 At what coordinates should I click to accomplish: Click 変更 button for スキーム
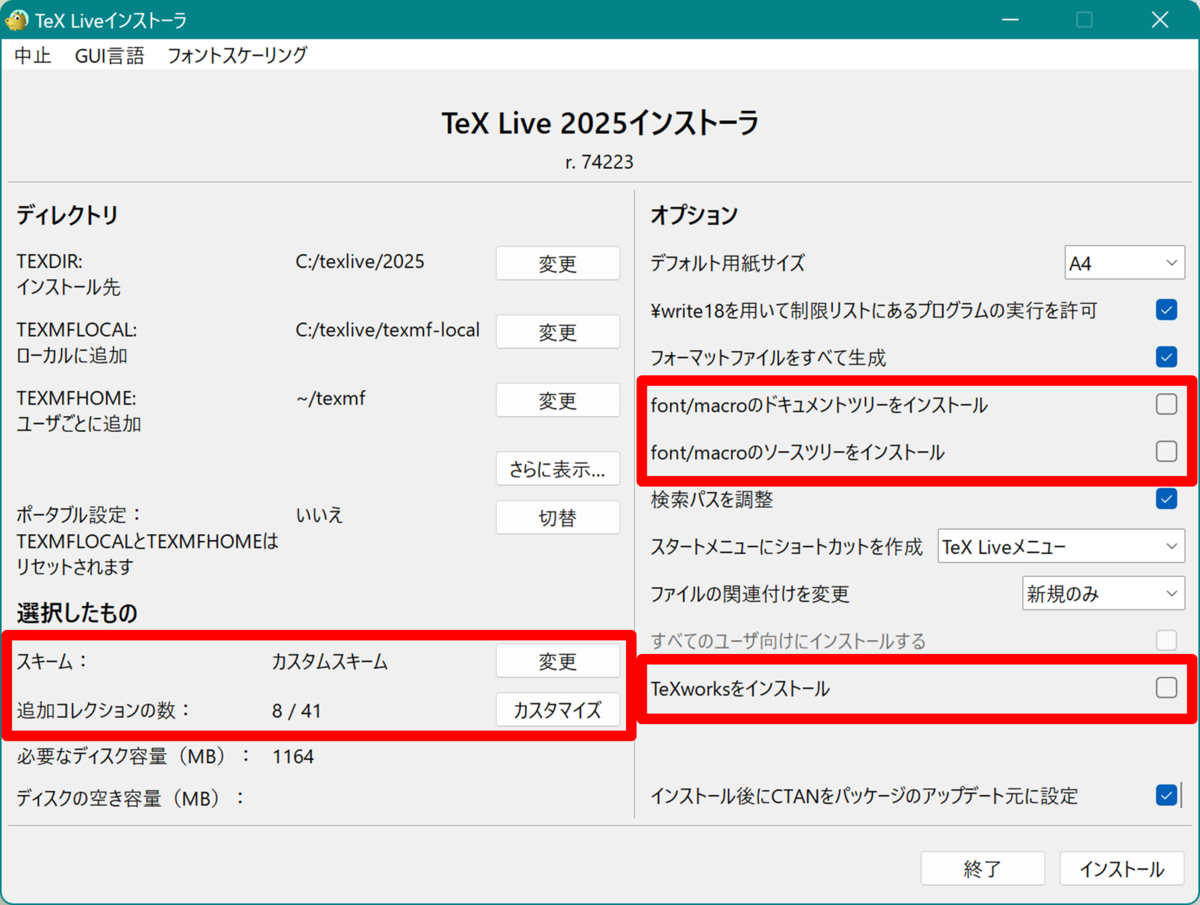[x=558, y=662]
